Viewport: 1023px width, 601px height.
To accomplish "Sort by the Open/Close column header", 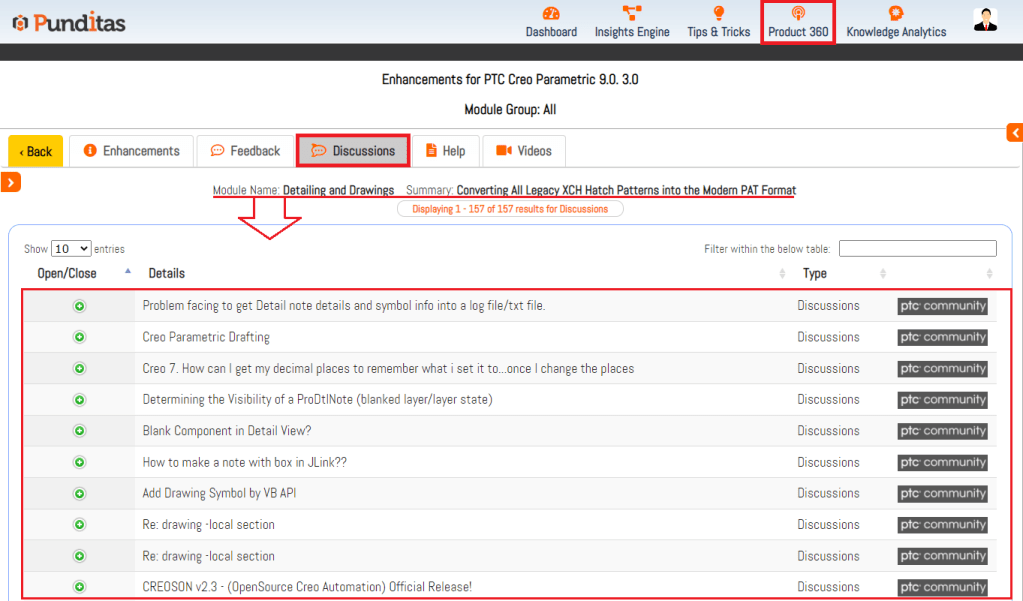I will (67, 273).
